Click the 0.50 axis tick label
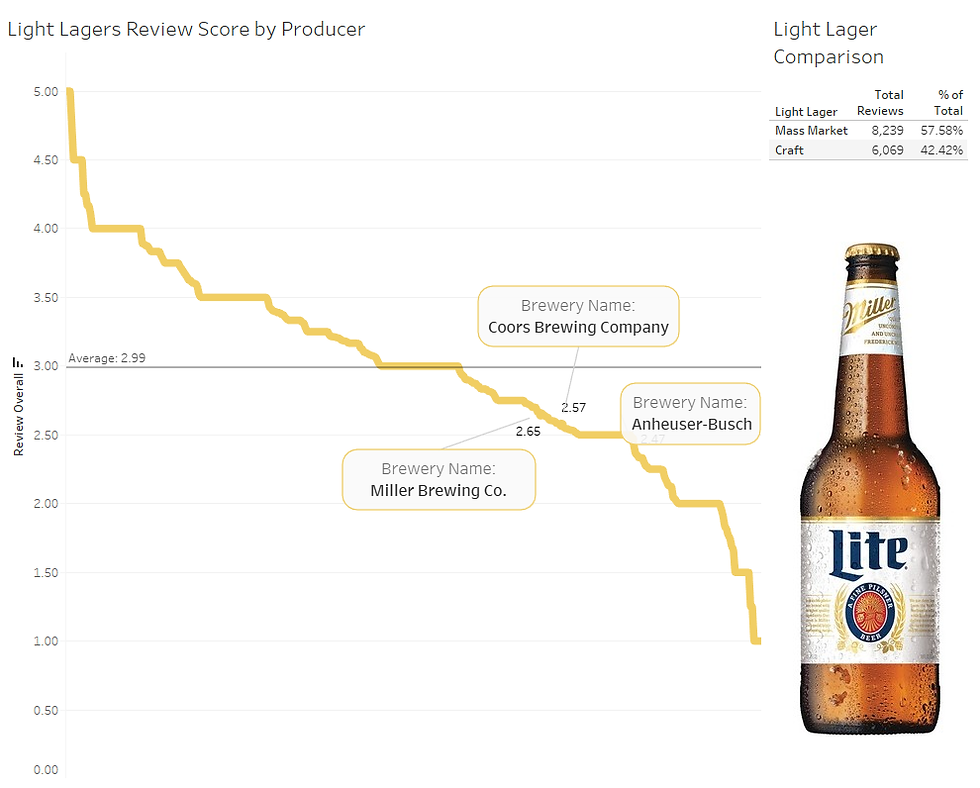Screen dimensions: 980x788 [46, 711]
